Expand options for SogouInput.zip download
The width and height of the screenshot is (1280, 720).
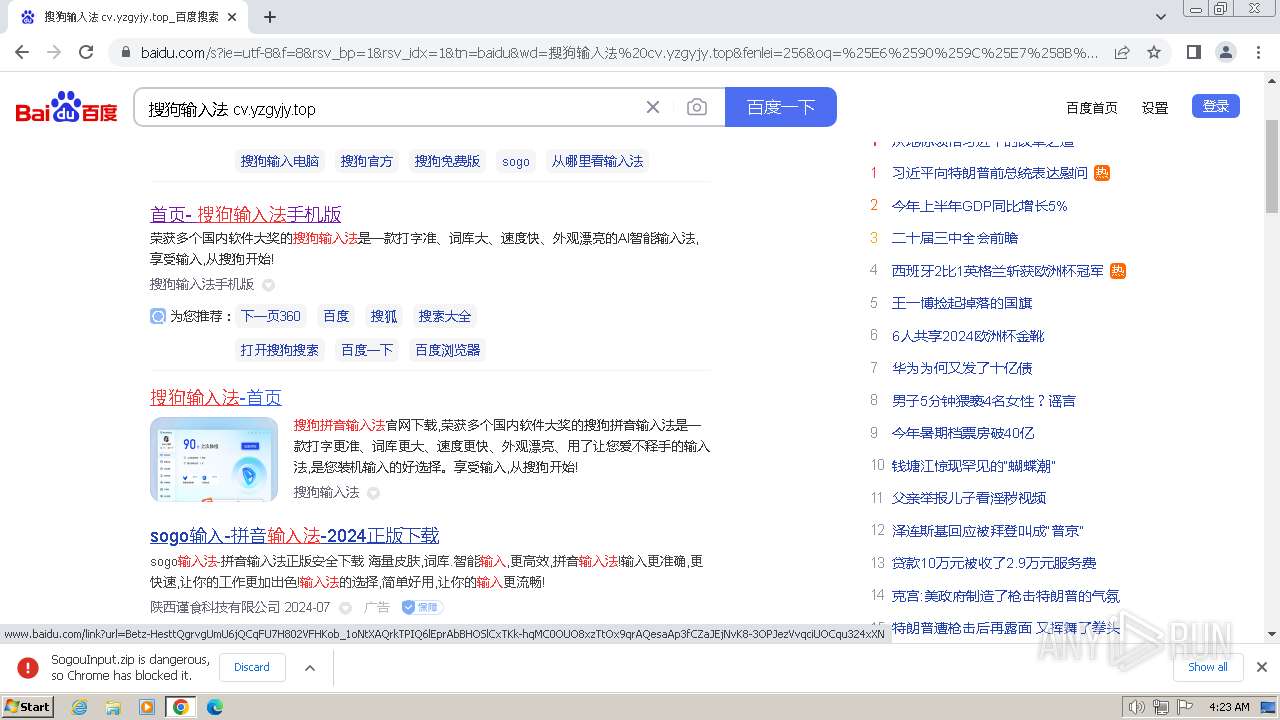[x=309, y=667]
